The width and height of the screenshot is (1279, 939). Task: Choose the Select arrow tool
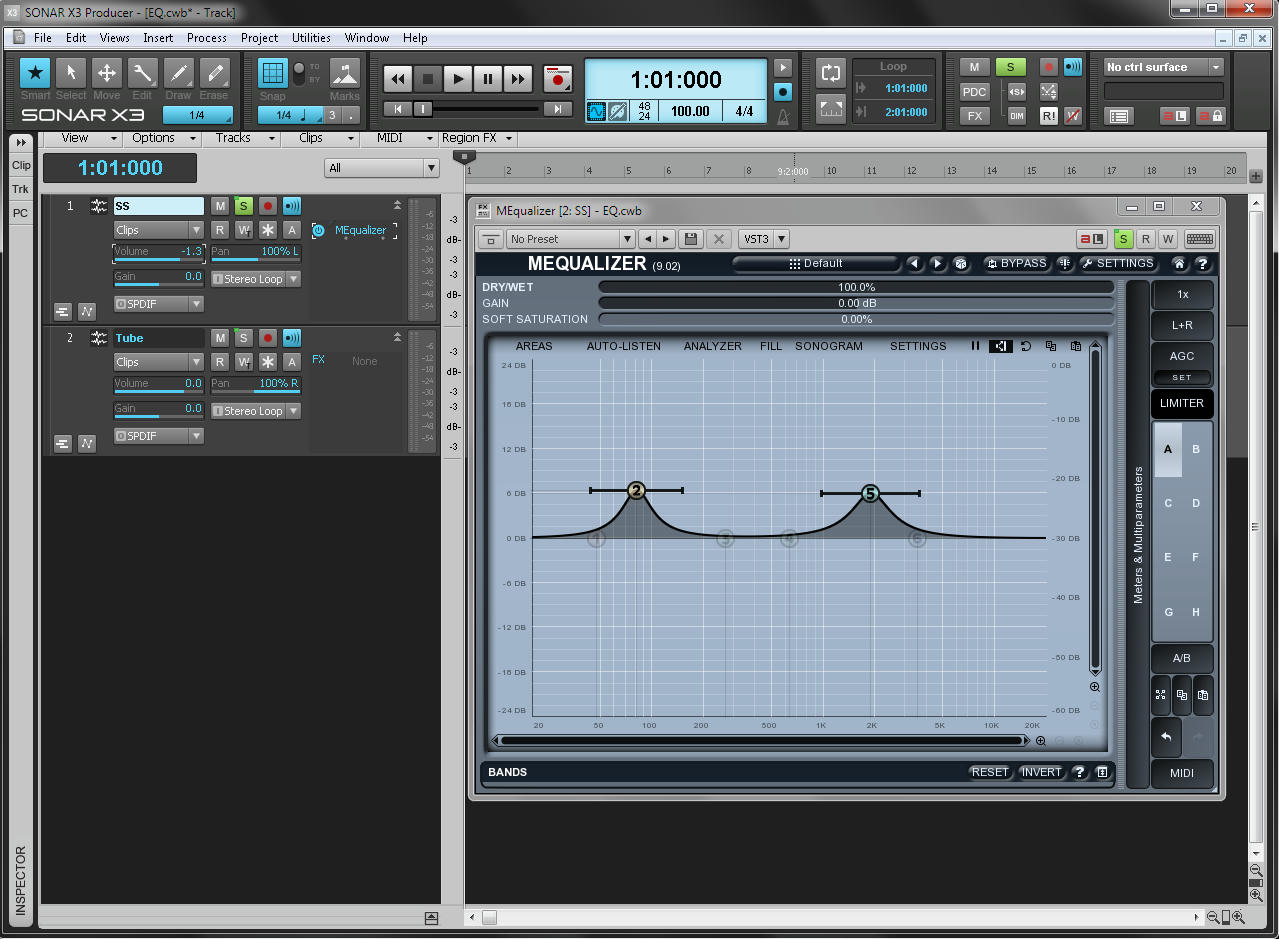71,73
